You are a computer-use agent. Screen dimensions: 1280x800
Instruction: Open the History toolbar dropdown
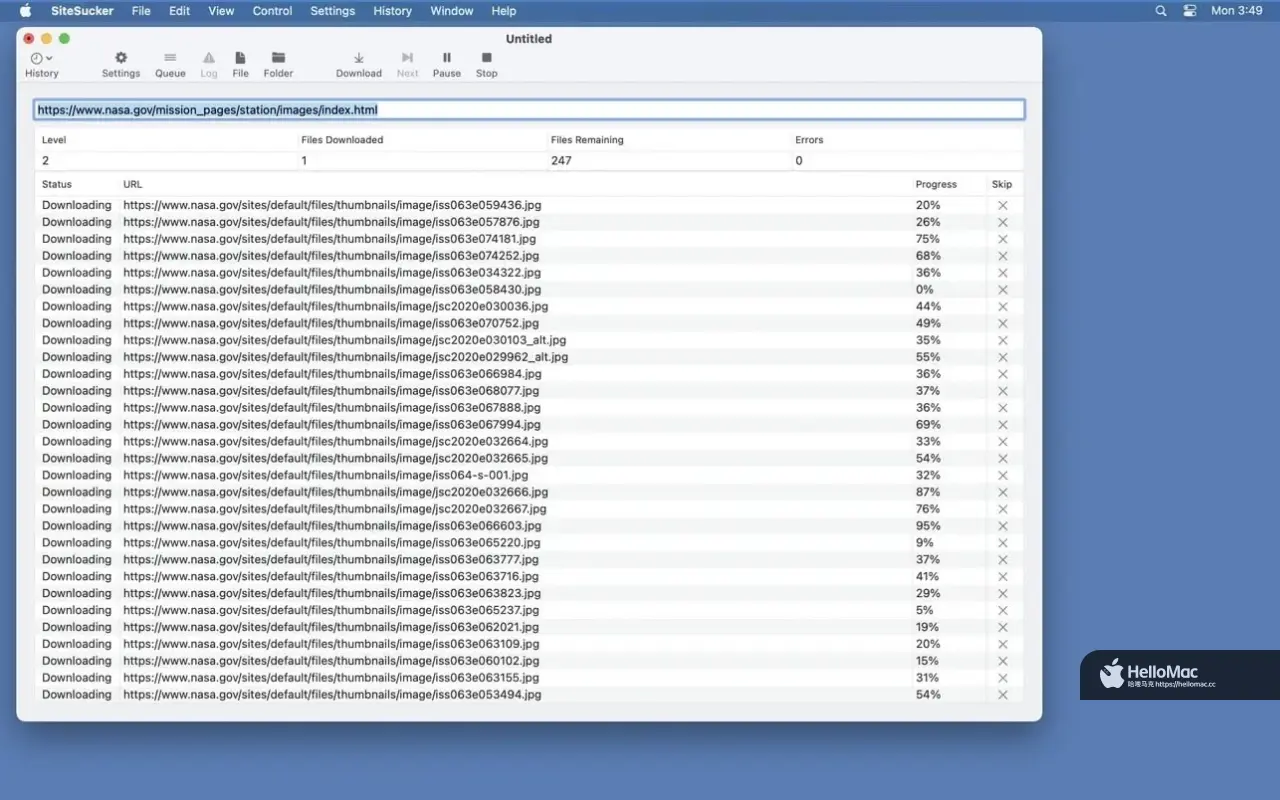[41, 65]
